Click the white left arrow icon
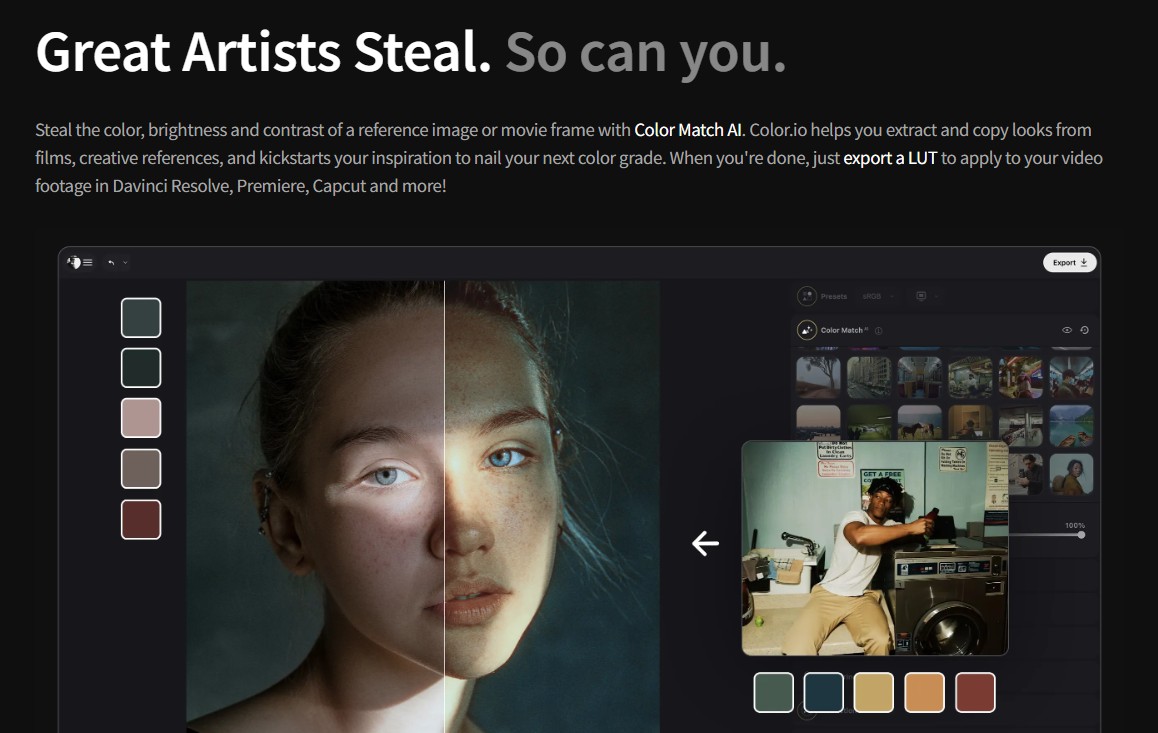 (705, 543)
